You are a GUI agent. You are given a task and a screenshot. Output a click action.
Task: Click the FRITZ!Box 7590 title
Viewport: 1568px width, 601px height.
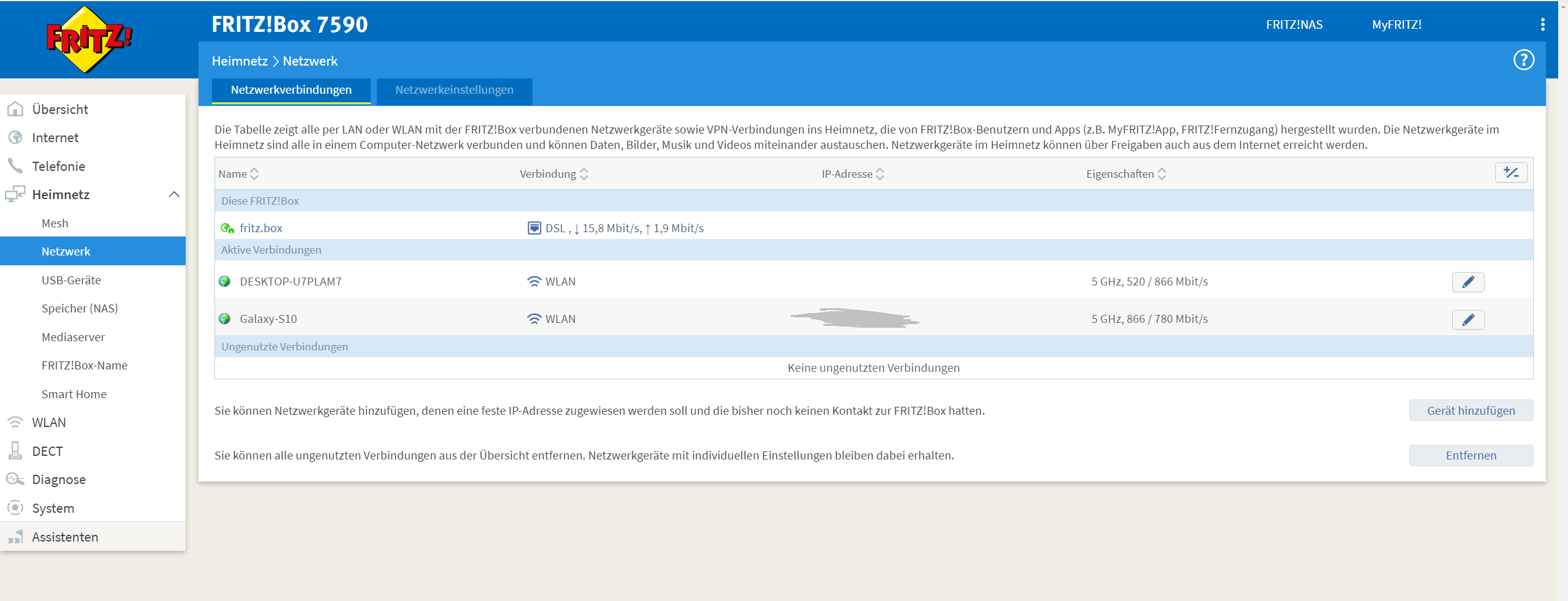(x=289, y=25)
